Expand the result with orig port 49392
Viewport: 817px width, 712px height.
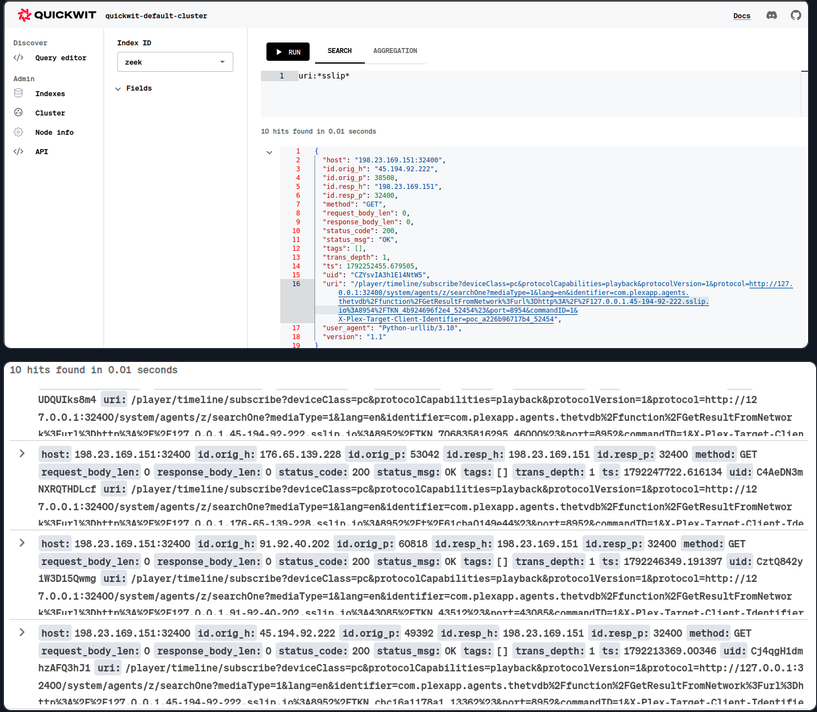click(22, 632)
